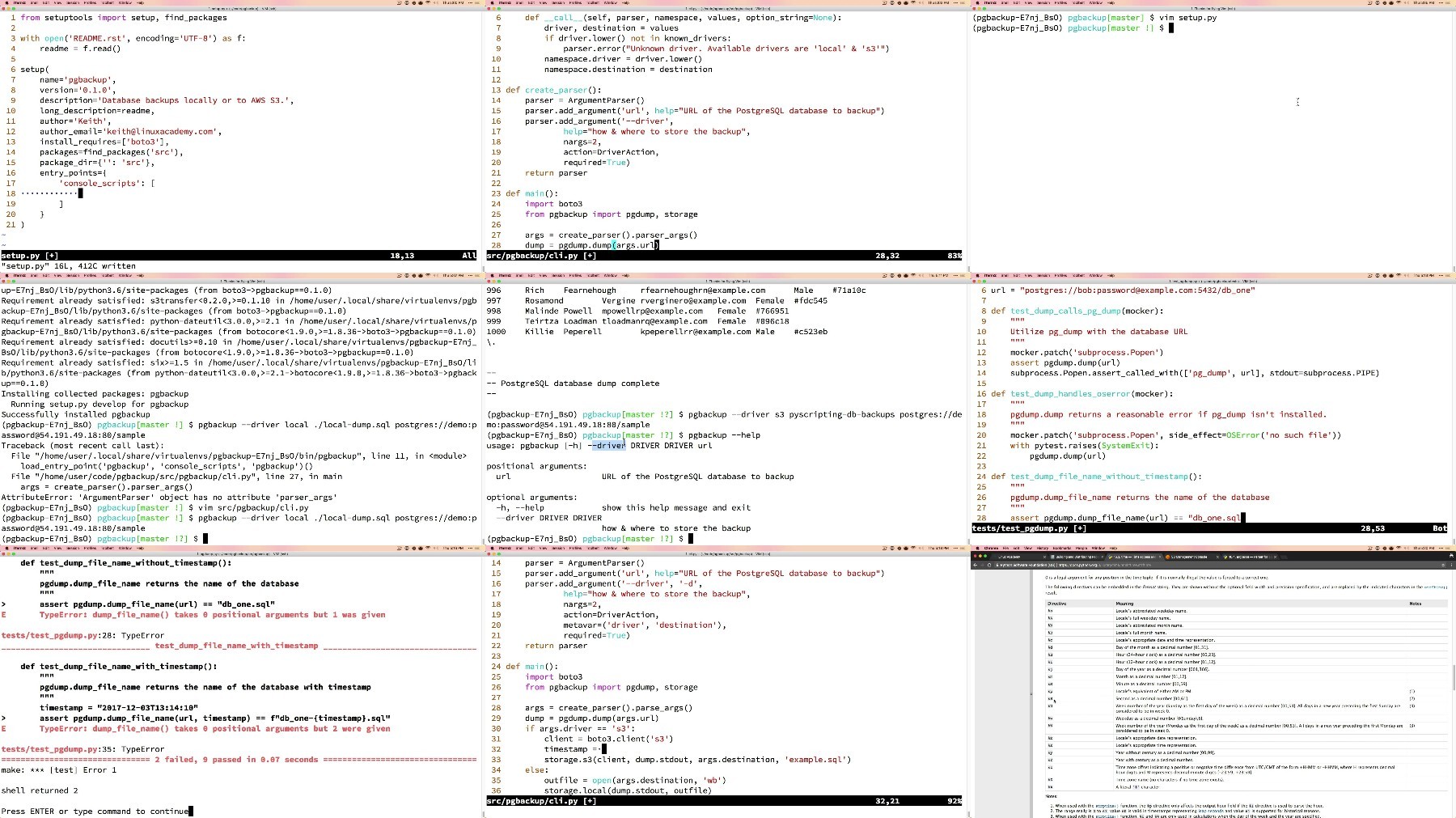The height and width of the screenshot is (818, 1456).
Task: Close the S3 Management Console tab
Action: coord(1217,557)
